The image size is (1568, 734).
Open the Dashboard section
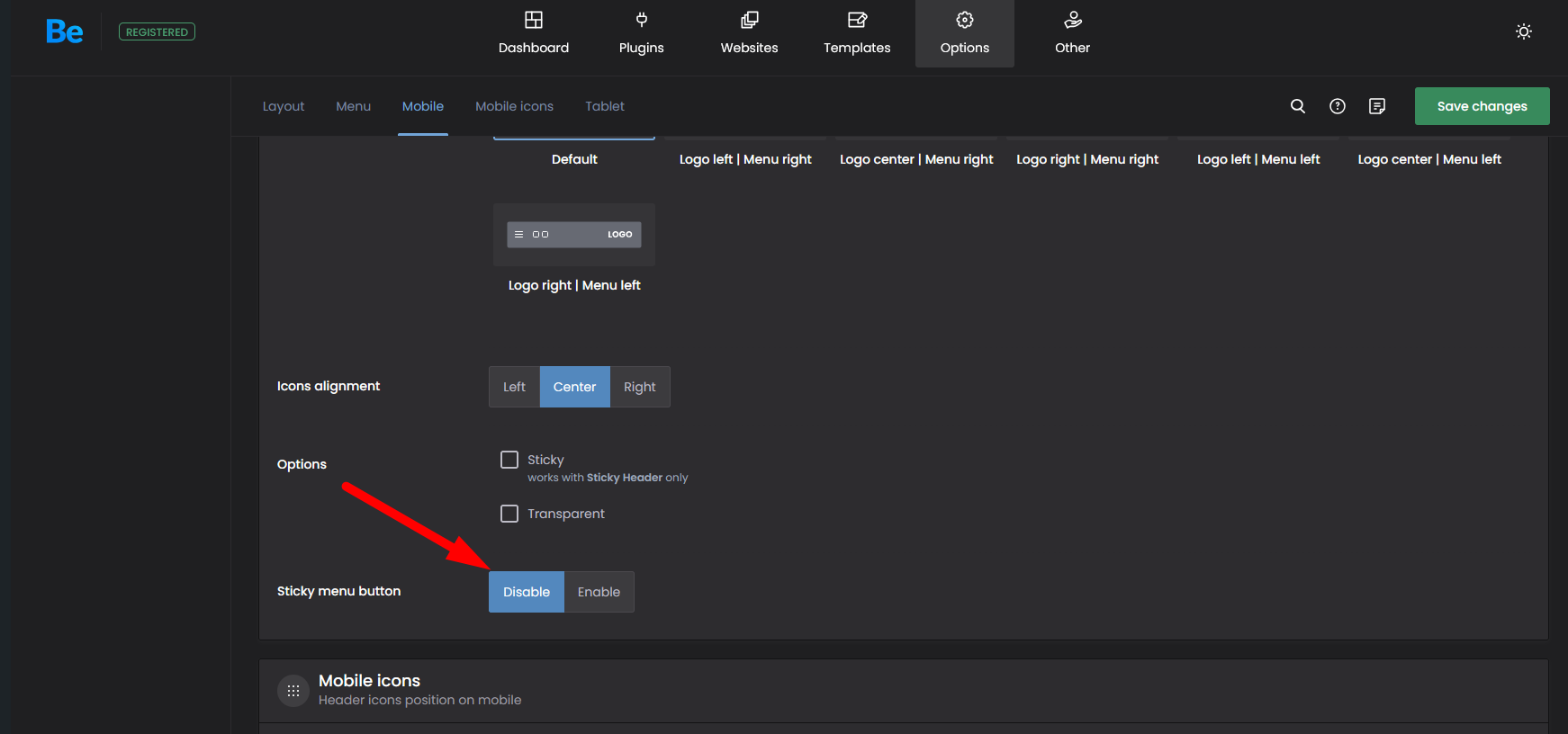534,33
